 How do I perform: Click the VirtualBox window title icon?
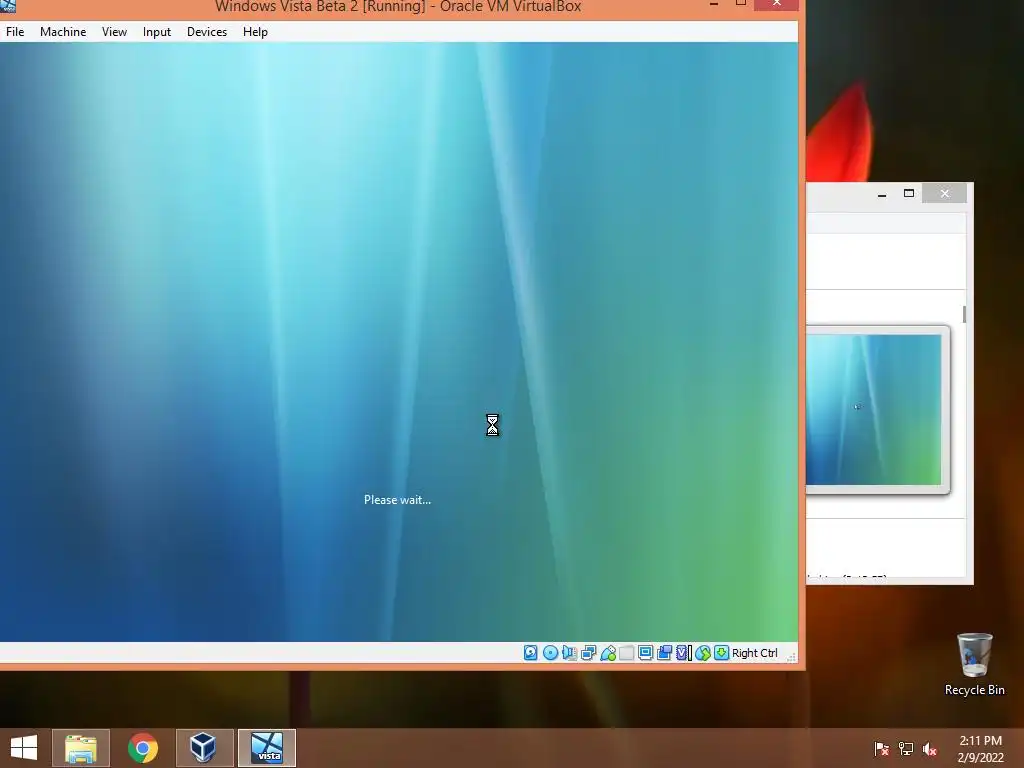8,6
